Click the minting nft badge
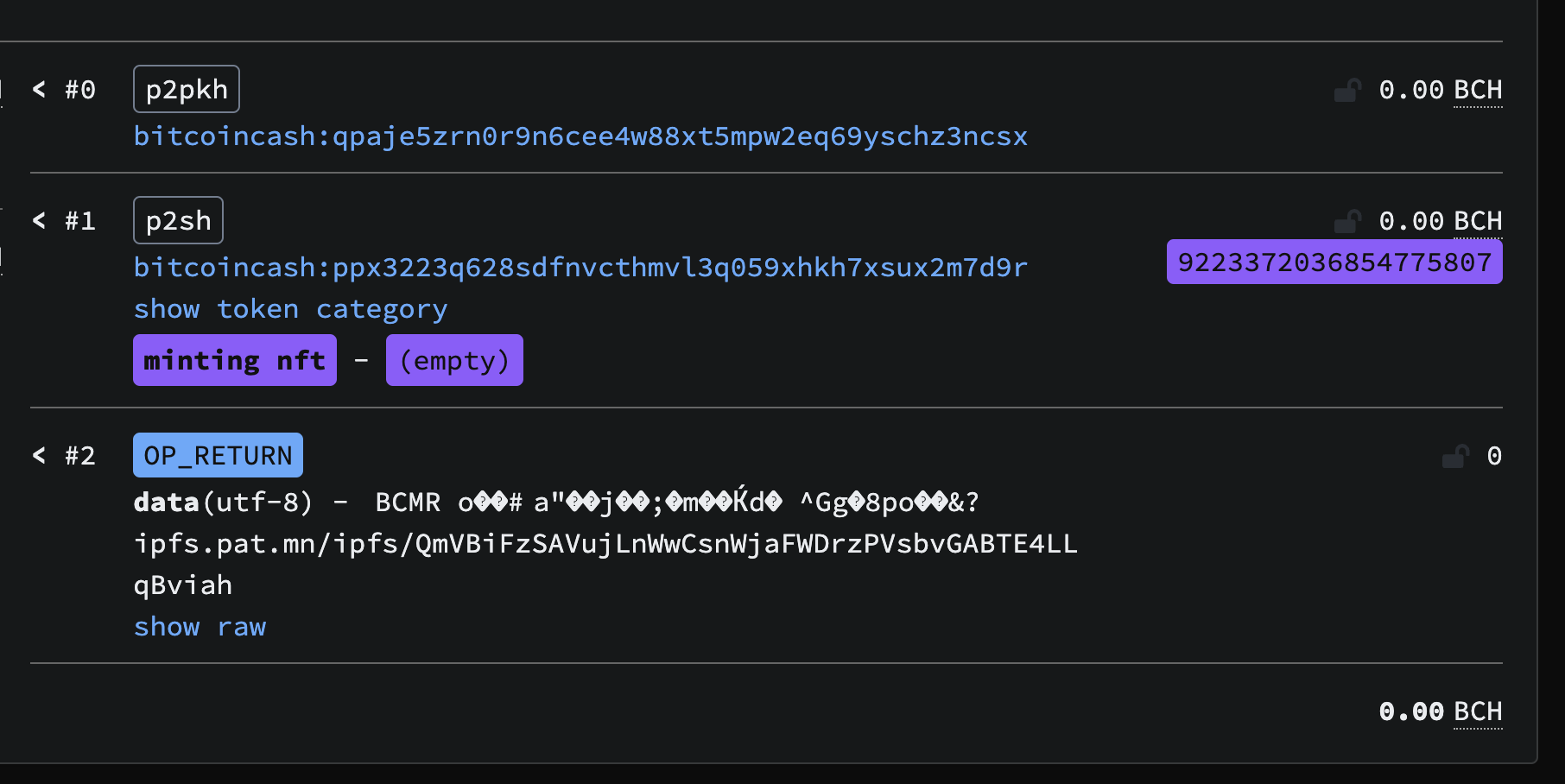The height and width of the screenshot is (784, 1565). [234, 361]
